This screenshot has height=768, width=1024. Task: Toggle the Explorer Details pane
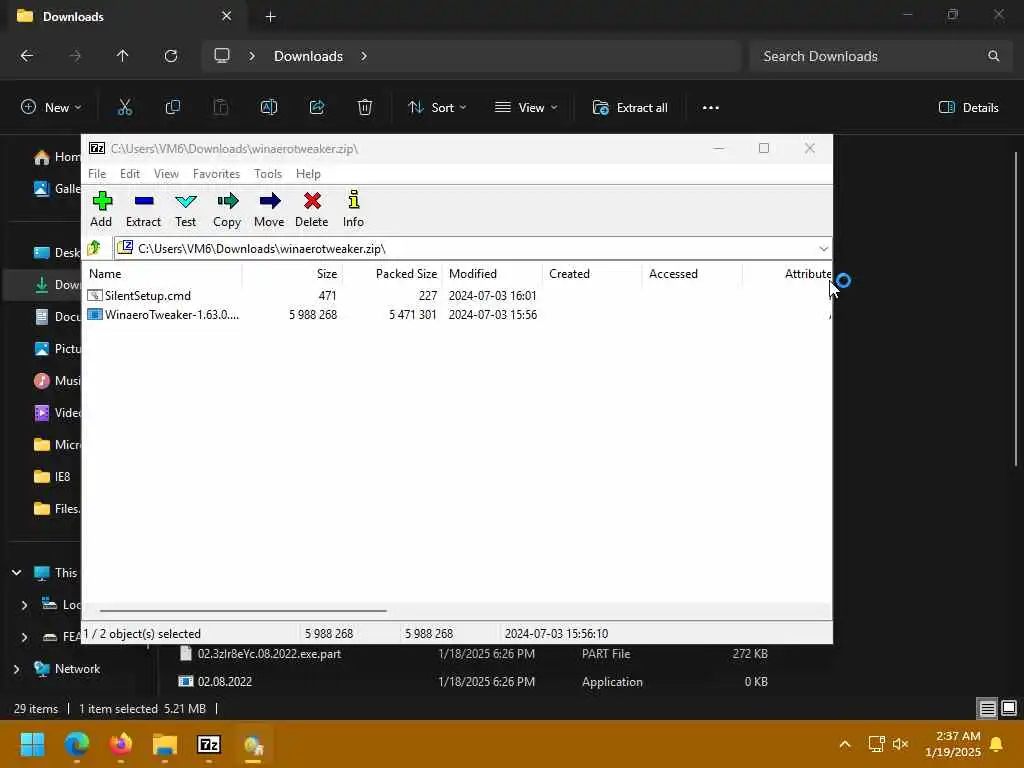[x=968, y=108]
